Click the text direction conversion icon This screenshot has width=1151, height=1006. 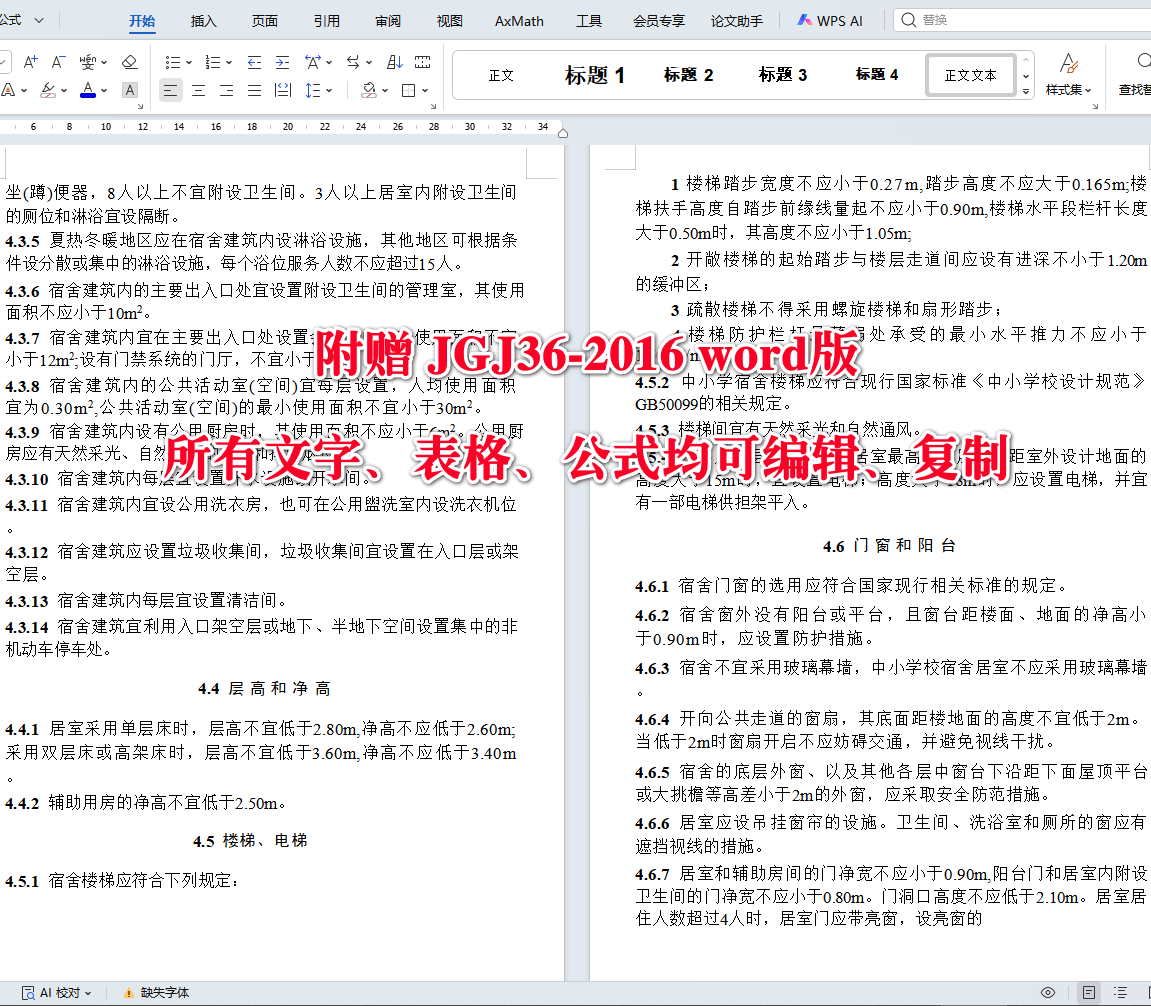[353, 62]
